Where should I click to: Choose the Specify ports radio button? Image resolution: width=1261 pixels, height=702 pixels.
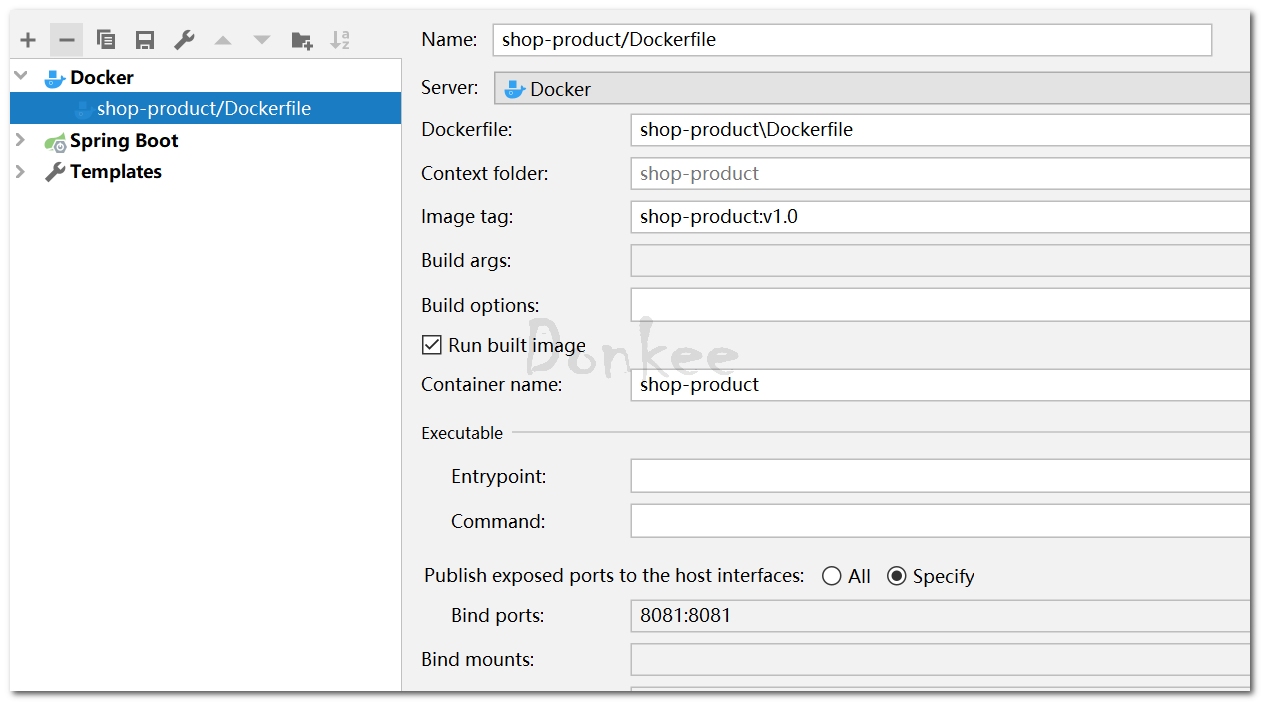coord(897,576)
